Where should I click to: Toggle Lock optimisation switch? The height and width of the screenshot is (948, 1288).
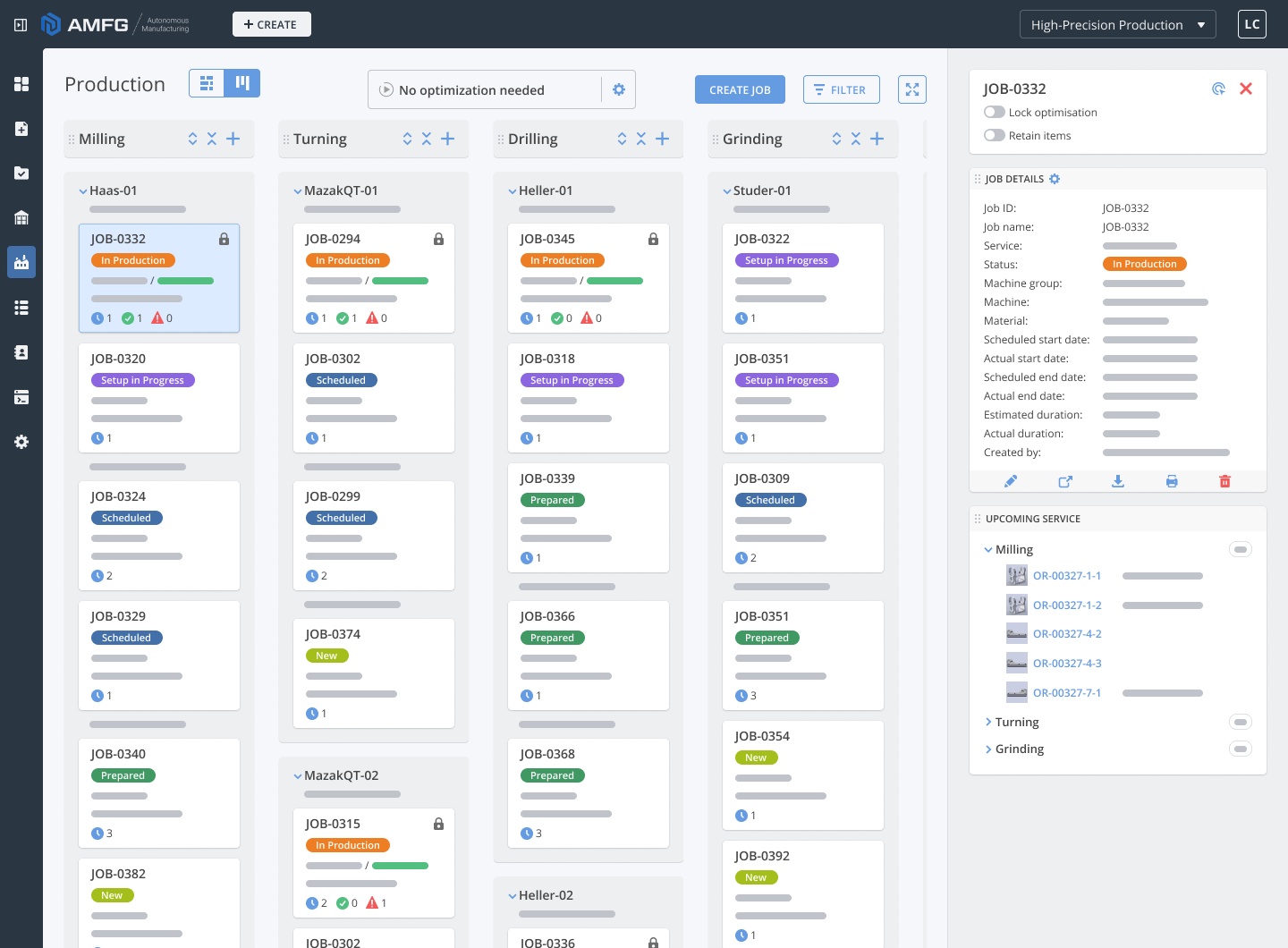(x=994, y=112)
